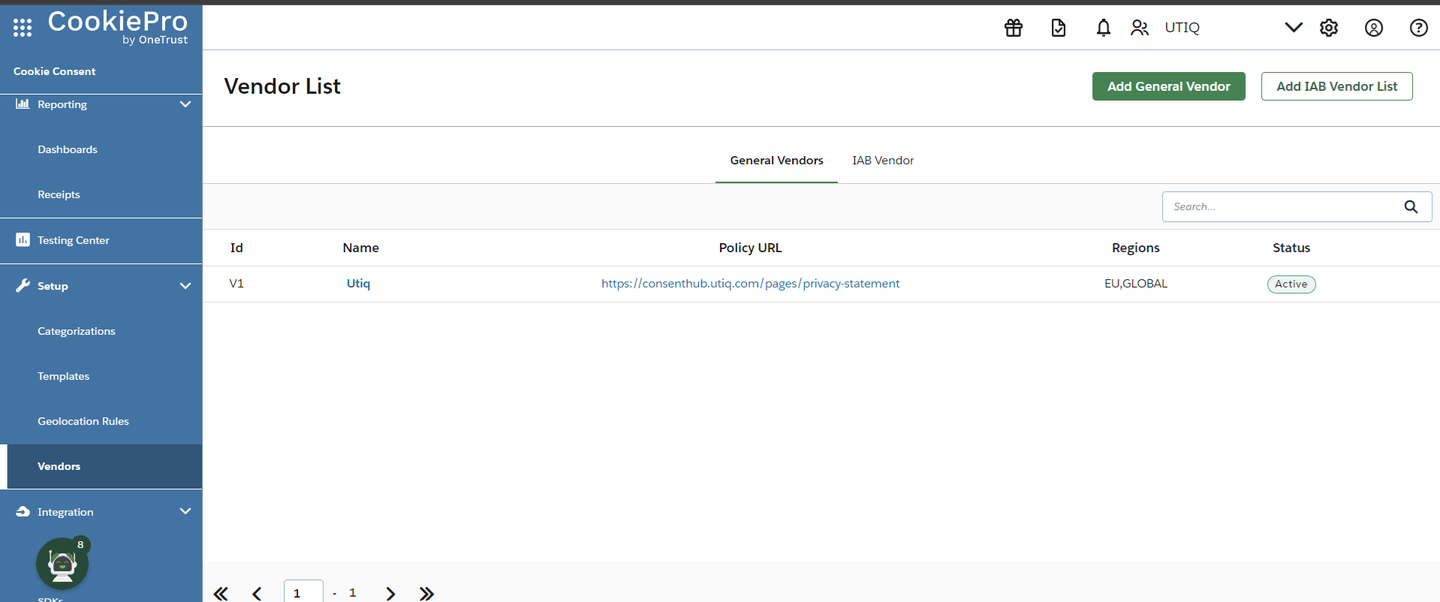Click the search magnifier icon
The height and width of the screenshot is (602, 1440).
(1411, 207)
